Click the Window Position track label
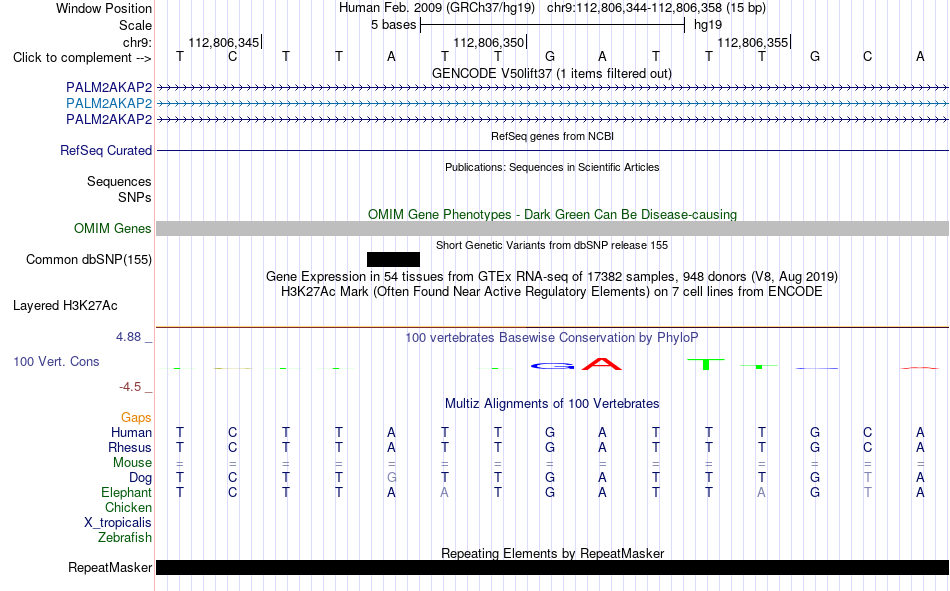The width and height of the screenshot is (950, 591). click(104, 8)
